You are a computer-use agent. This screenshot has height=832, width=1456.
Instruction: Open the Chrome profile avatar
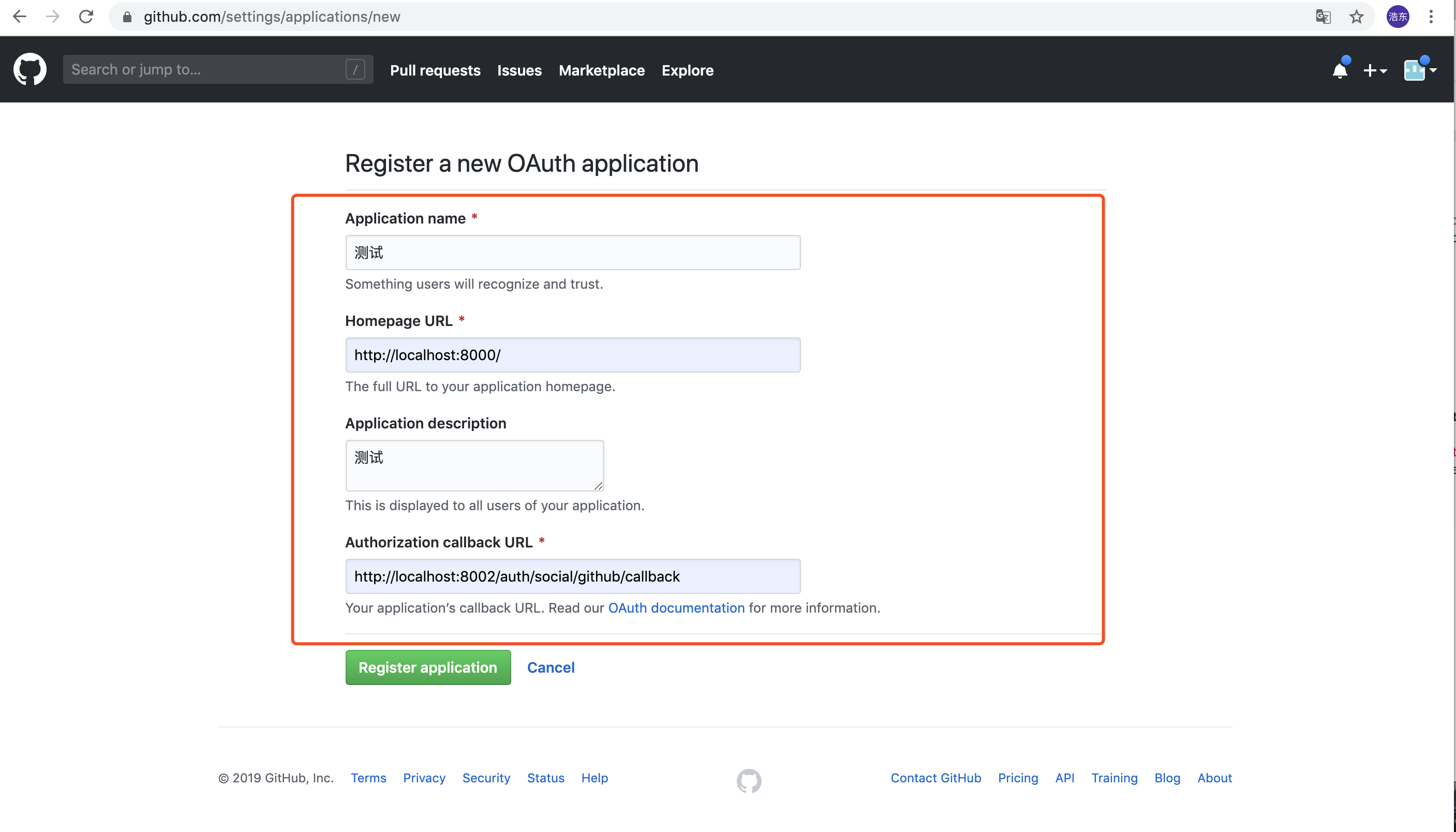1398,17
